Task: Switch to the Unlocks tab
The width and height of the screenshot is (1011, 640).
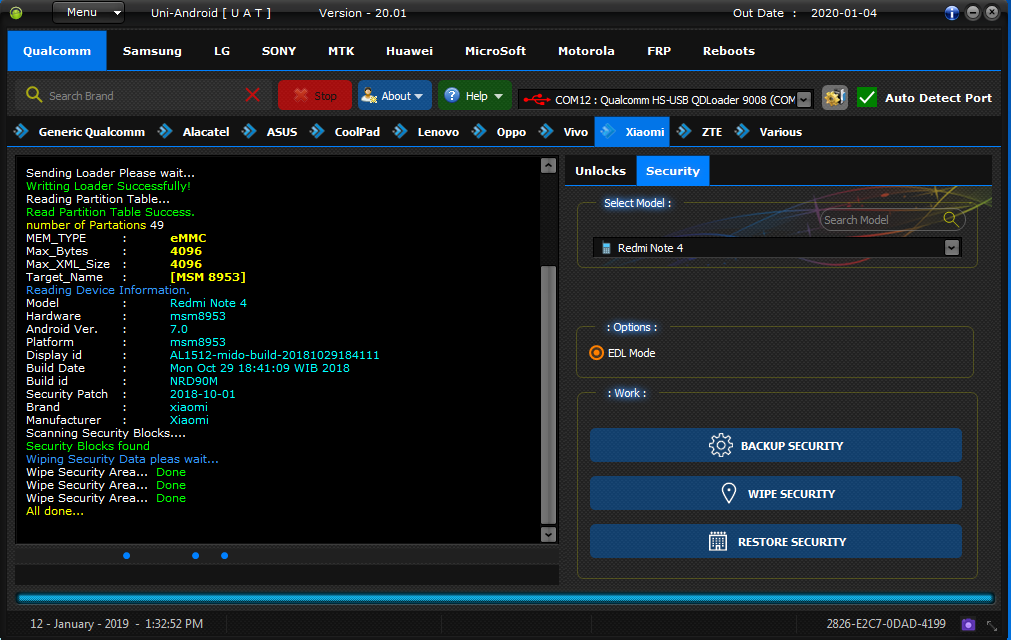Action: [x=600, y=171]
